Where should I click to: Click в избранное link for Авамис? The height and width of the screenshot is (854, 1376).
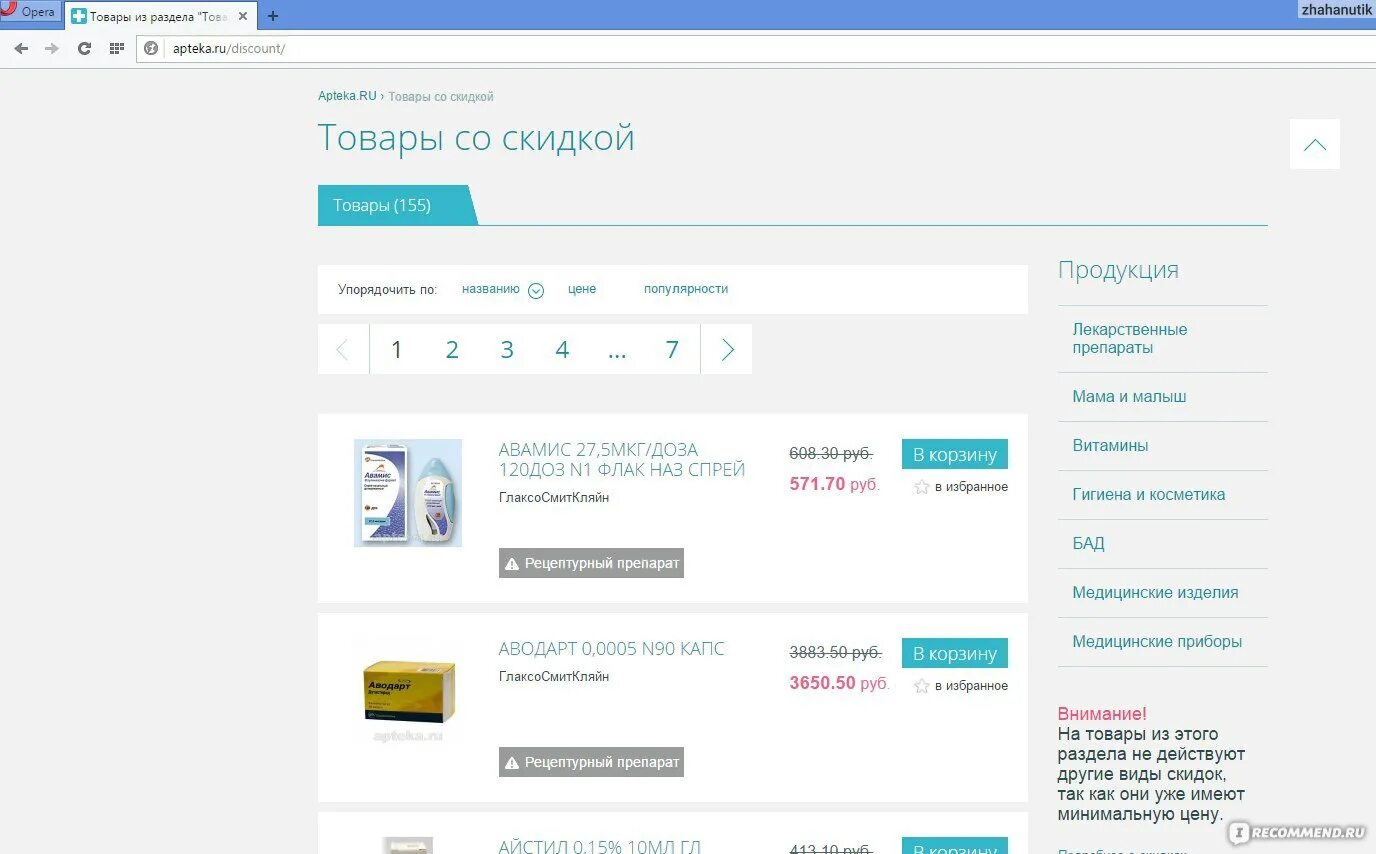tap(971, 487)
